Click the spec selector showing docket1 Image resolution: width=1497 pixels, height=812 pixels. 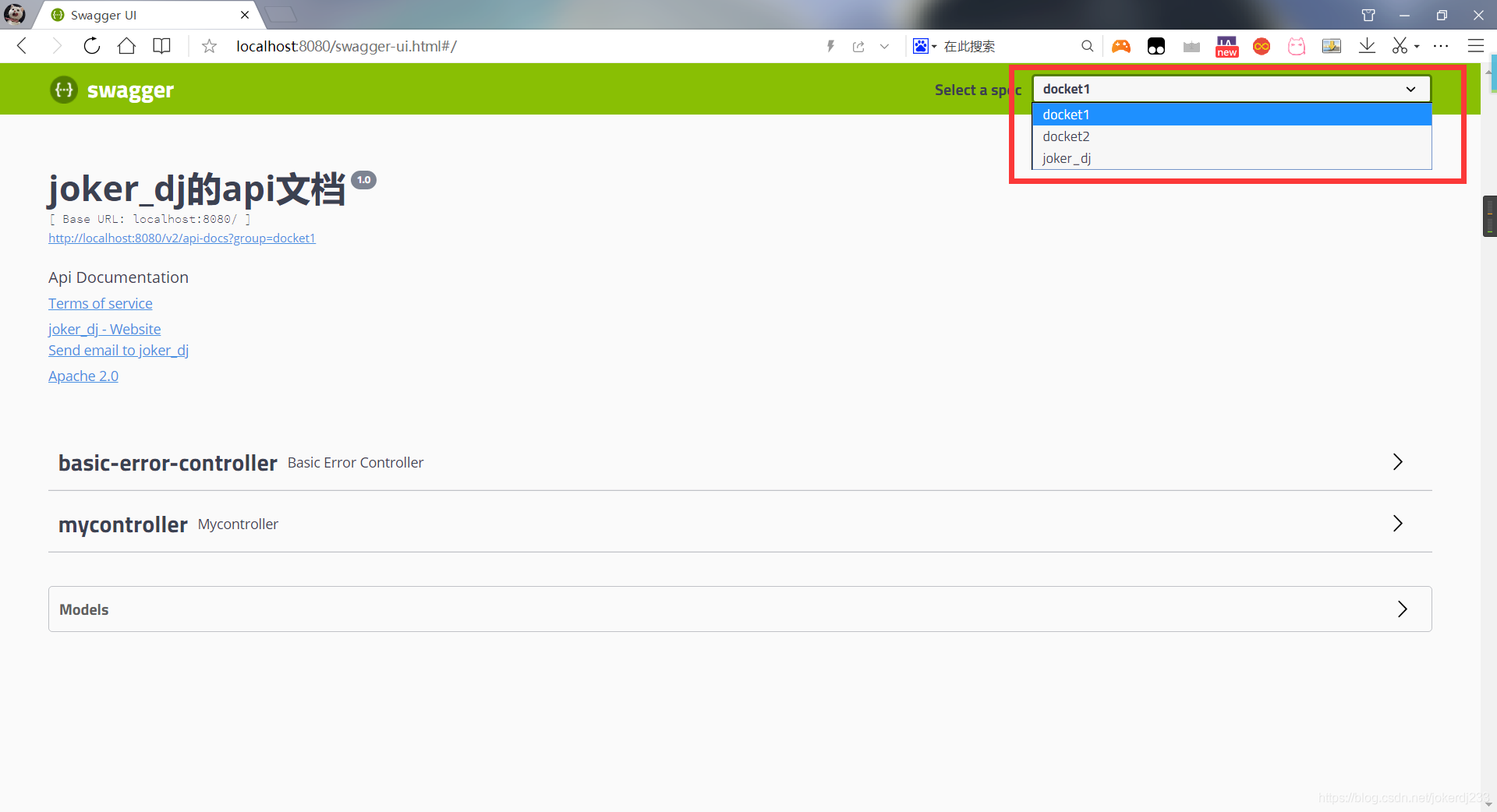(1231, 89)
